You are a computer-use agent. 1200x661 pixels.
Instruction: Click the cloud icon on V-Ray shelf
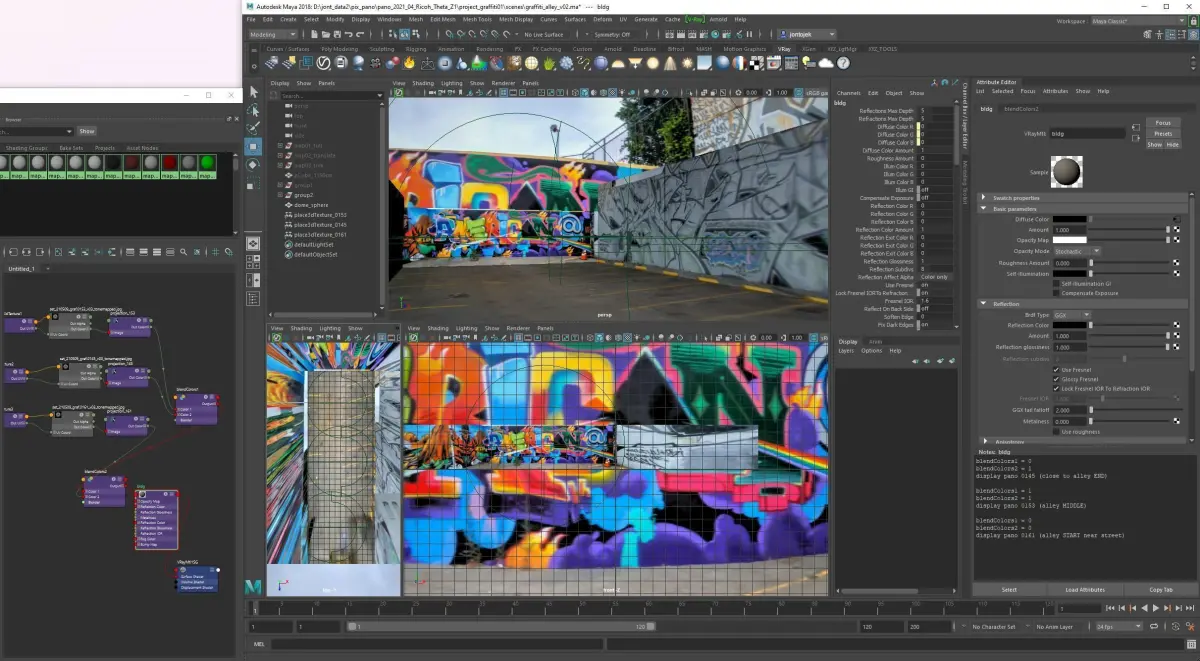click(825, 62)
